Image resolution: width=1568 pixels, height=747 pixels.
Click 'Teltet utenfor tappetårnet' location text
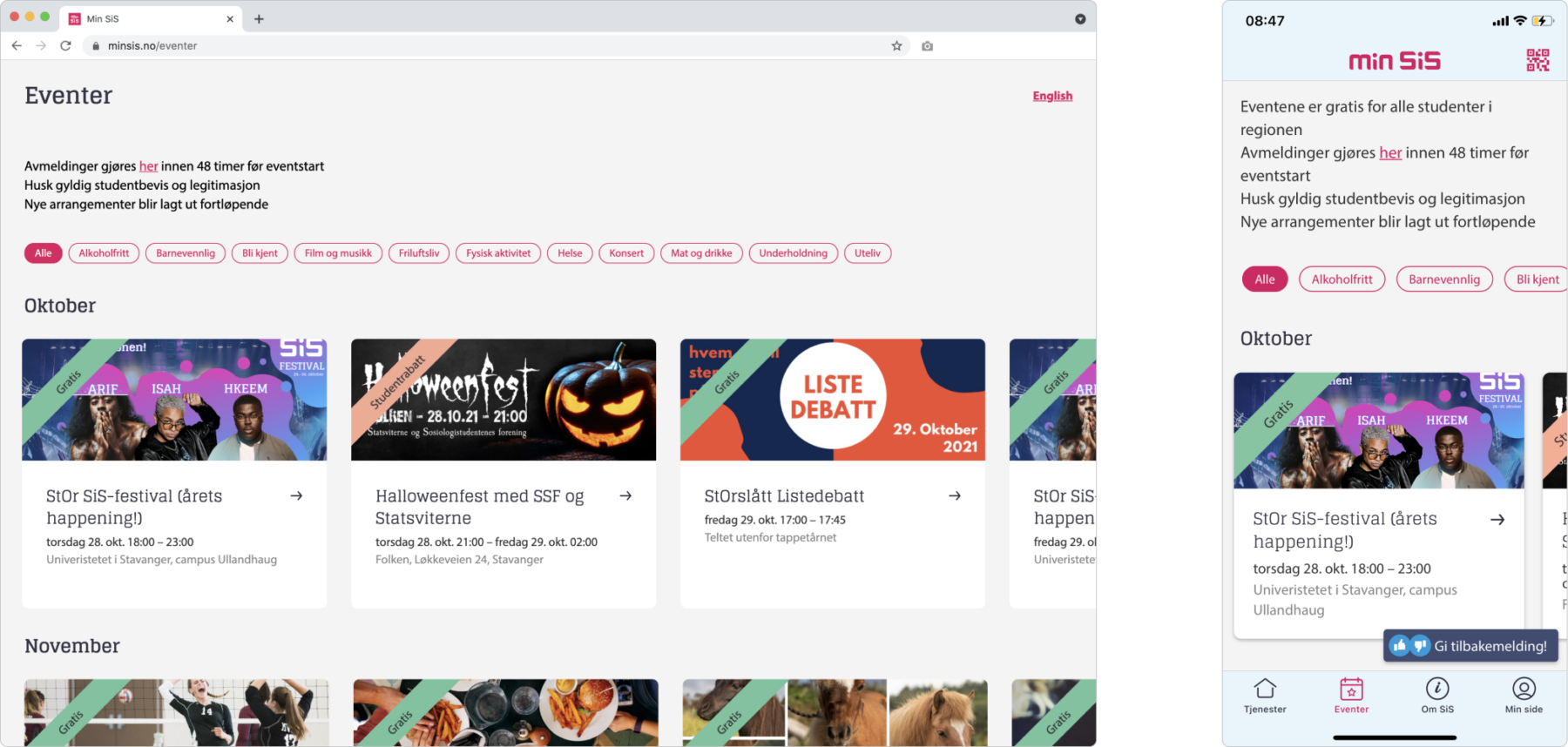coord(770,538)
